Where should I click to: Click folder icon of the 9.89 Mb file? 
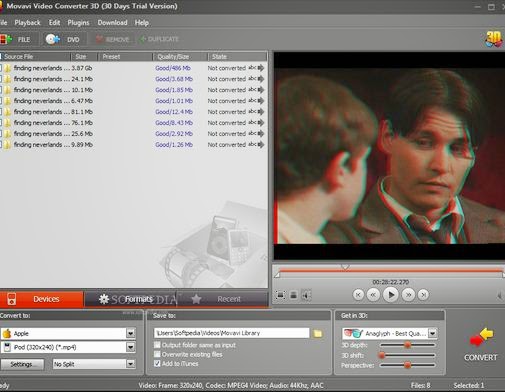7,145
